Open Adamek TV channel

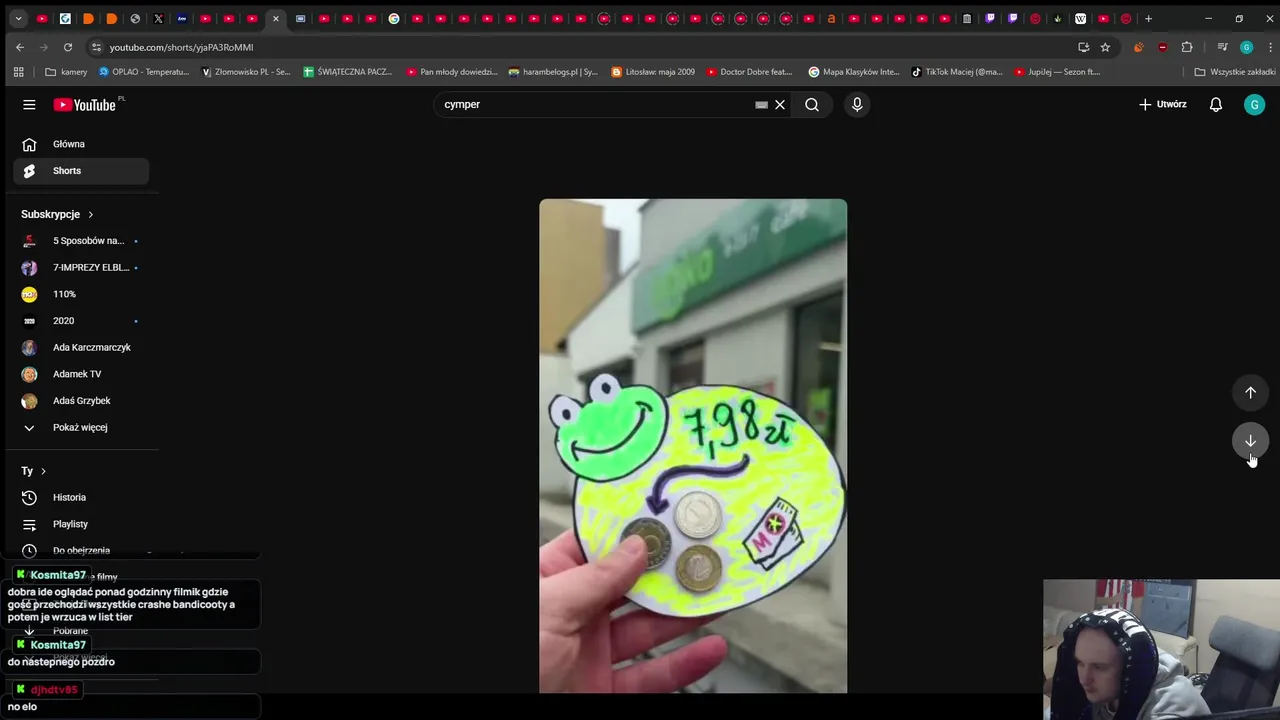tap(81, 374)
